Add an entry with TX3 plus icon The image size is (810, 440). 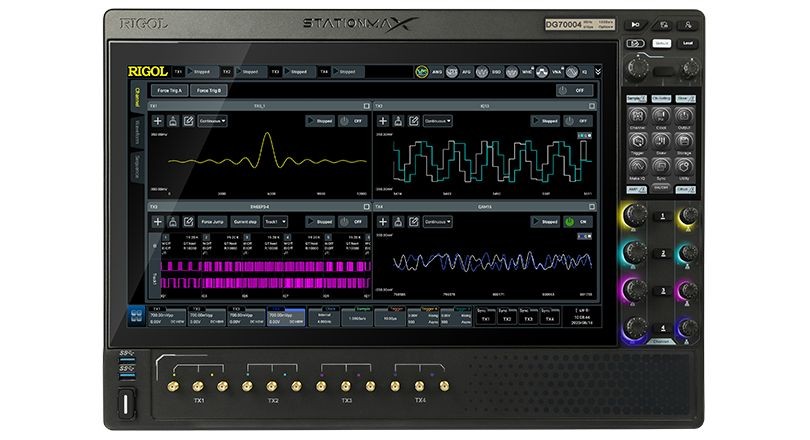[158, 222]
